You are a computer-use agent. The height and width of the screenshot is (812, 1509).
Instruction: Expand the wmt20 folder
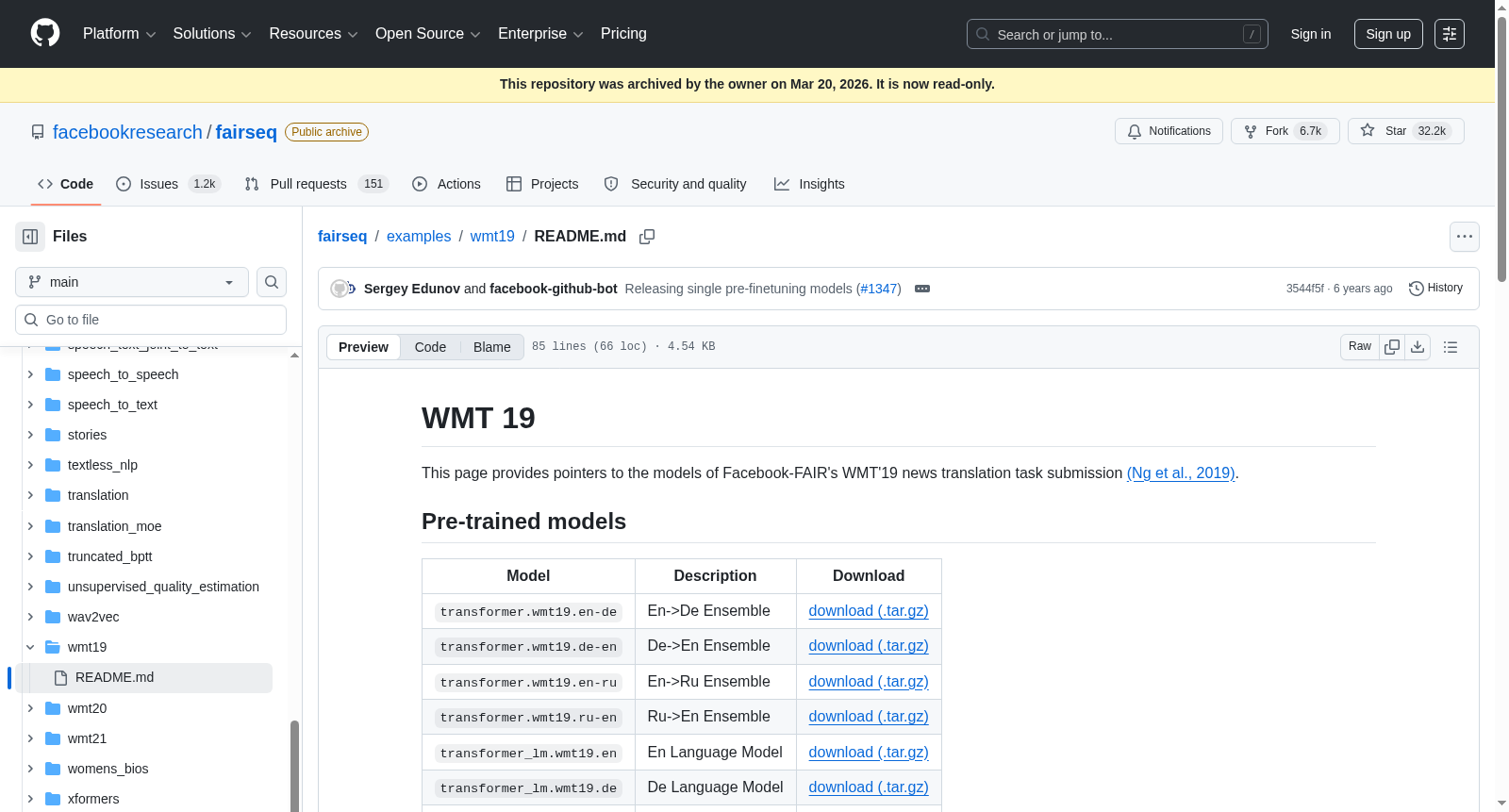click(30, 708)
